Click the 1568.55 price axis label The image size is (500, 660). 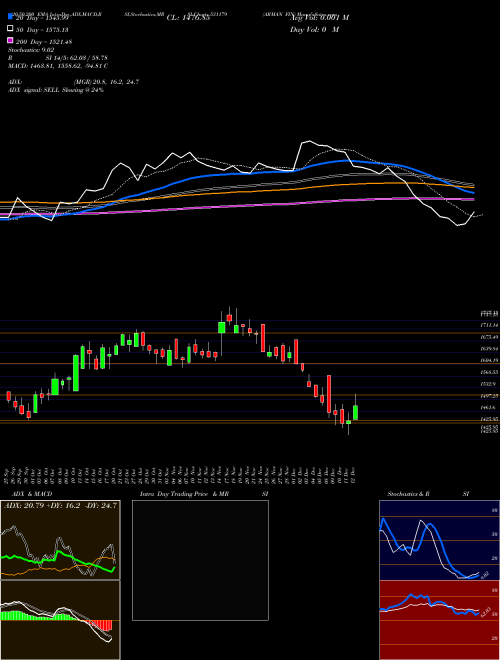[489, 373]
